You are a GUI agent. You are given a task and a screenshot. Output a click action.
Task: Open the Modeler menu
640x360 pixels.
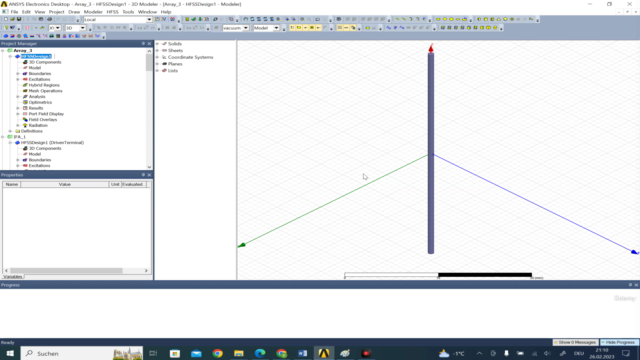(x=93, y=12)
